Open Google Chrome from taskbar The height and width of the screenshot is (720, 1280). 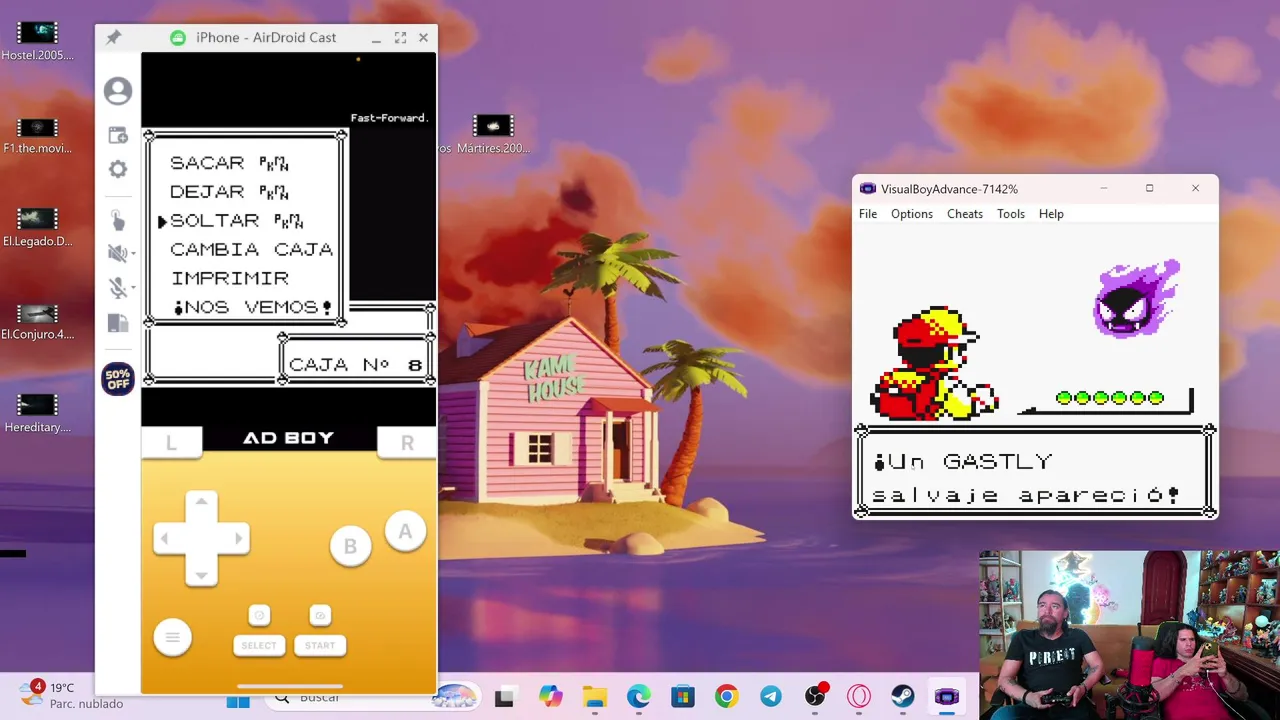point(727,697)
